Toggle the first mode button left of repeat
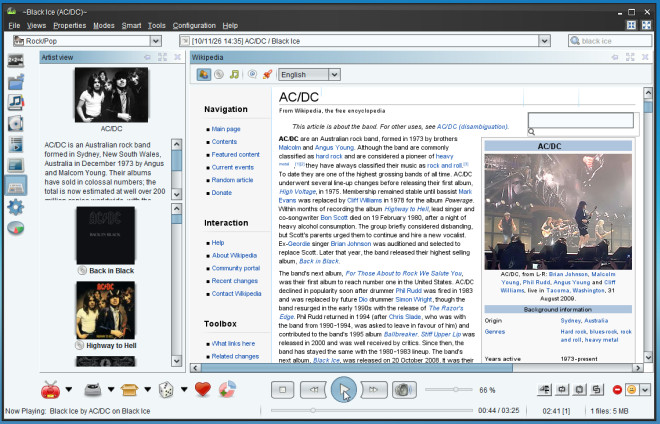The height and width of the screenshot is (424, 660). 544,390
